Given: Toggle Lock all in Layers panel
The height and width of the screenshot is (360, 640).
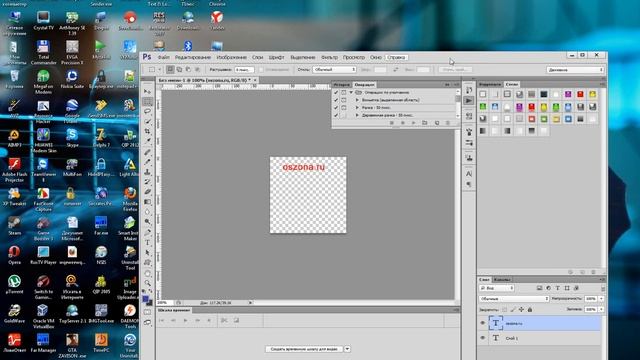Looking at the screenshot, I should coord(530,310).
